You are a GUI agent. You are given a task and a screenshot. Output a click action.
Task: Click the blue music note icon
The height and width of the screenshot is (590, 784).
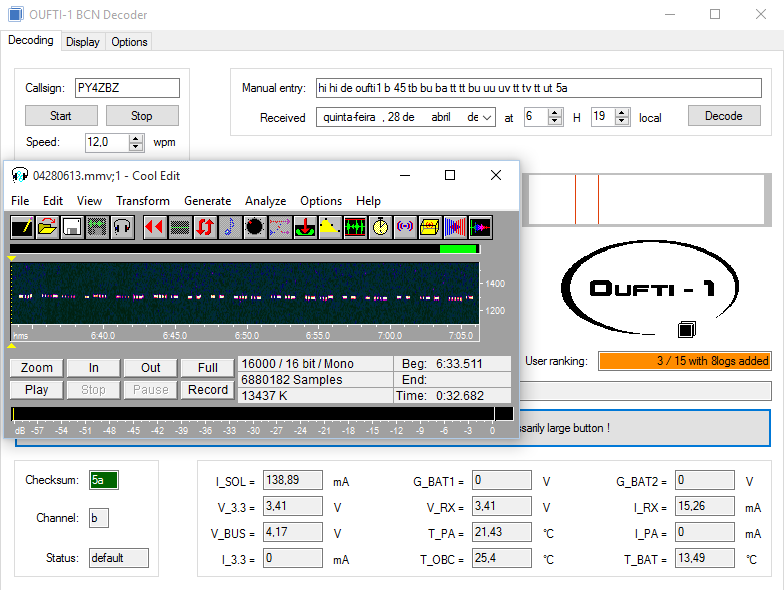click(229, 227)
